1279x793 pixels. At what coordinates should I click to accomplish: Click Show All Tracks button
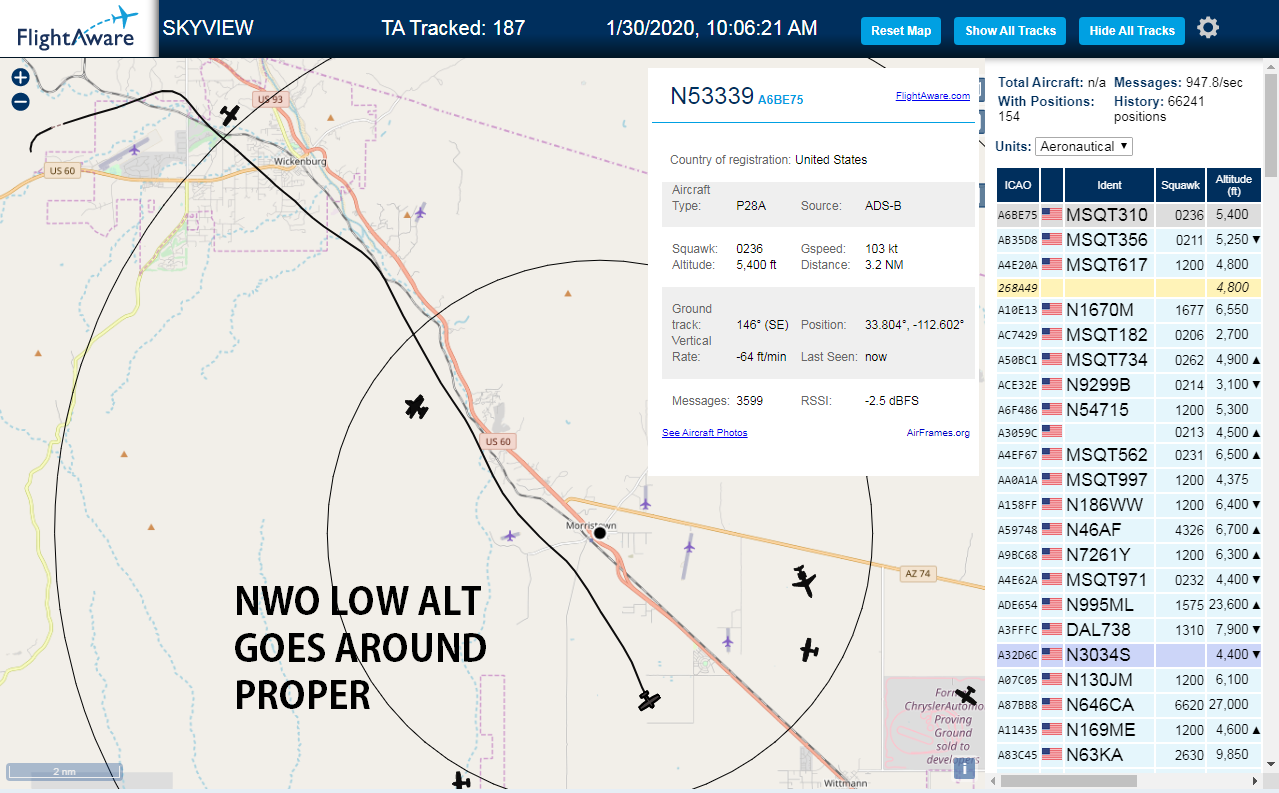1010,31
